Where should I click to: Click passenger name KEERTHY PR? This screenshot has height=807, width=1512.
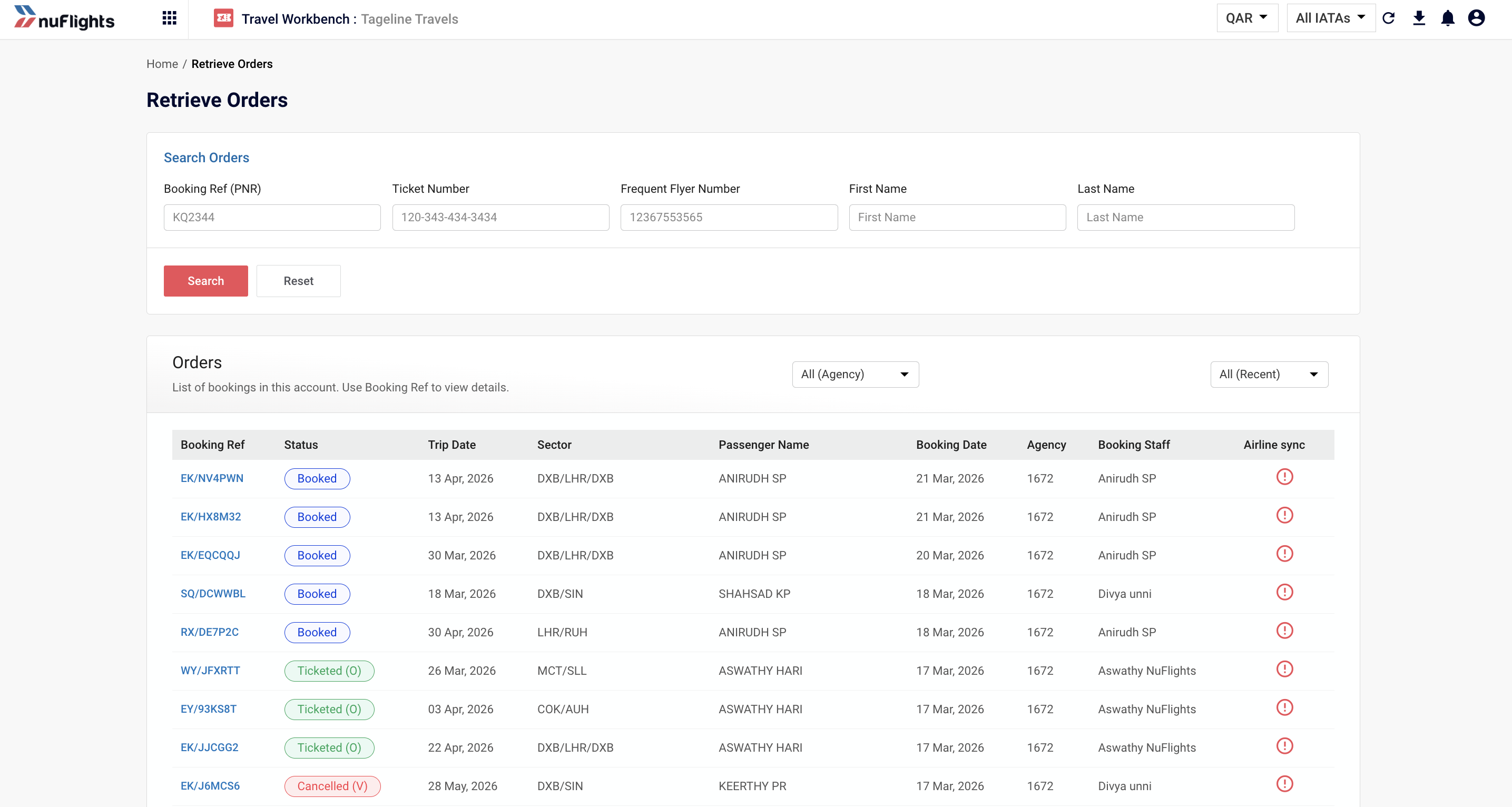pos(752,786)
